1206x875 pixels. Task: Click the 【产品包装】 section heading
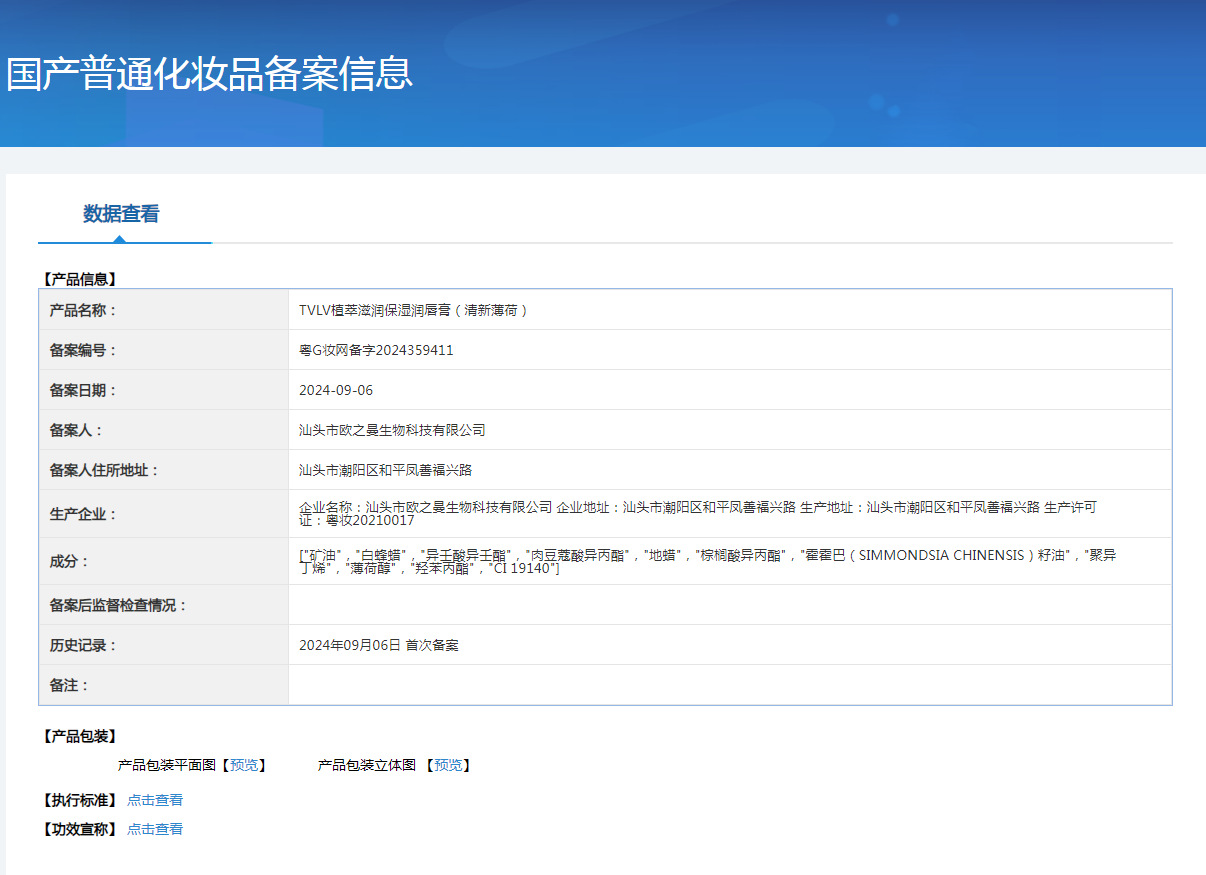[80, 736]
